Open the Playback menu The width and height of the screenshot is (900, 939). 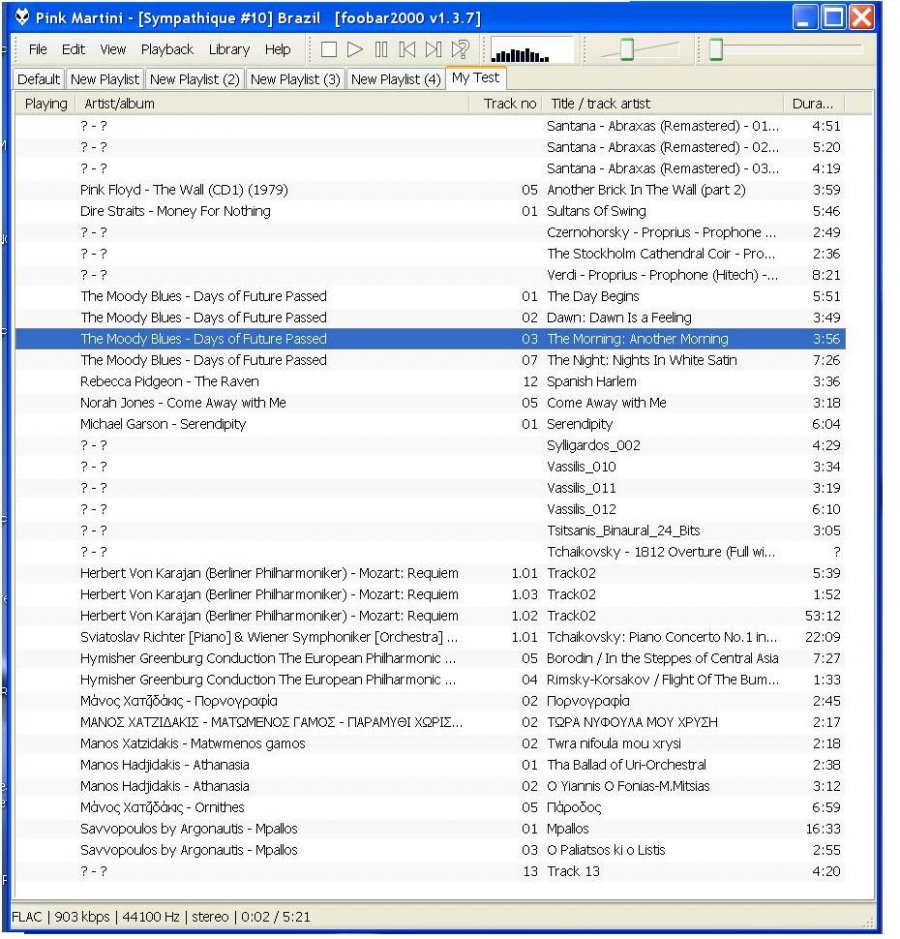click(167, 50)
